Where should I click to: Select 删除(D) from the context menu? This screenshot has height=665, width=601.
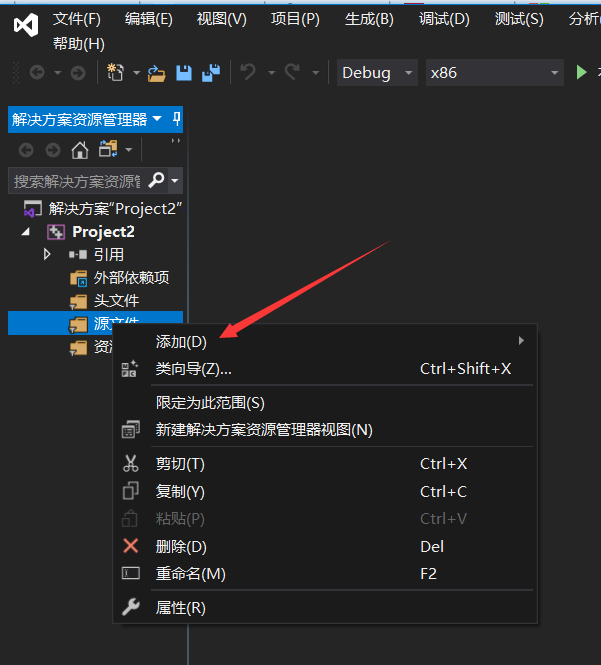[181, 546]
